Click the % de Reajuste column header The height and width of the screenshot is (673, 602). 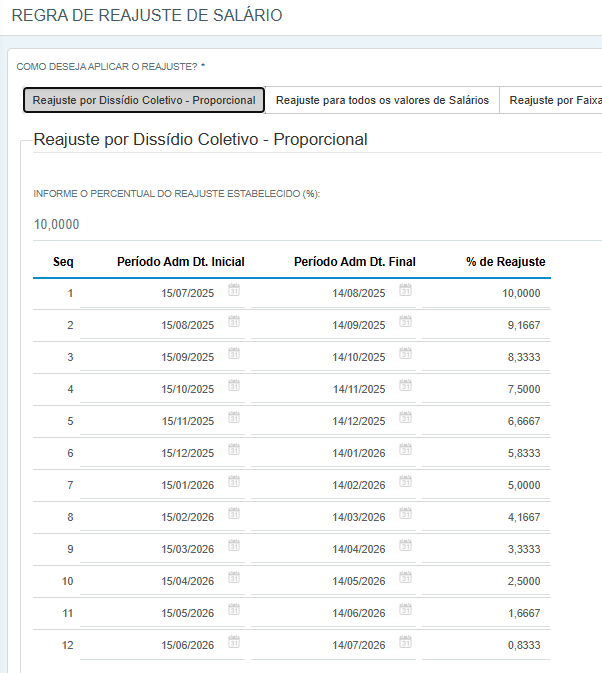505,262
